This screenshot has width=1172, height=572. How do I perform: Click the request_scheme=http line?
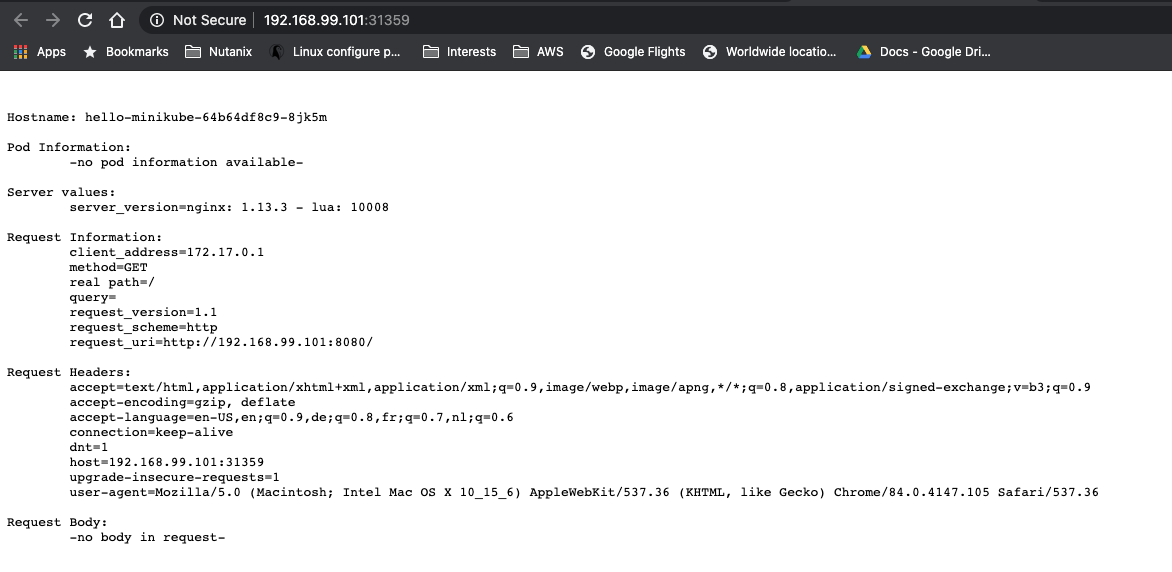pos(144,327)
